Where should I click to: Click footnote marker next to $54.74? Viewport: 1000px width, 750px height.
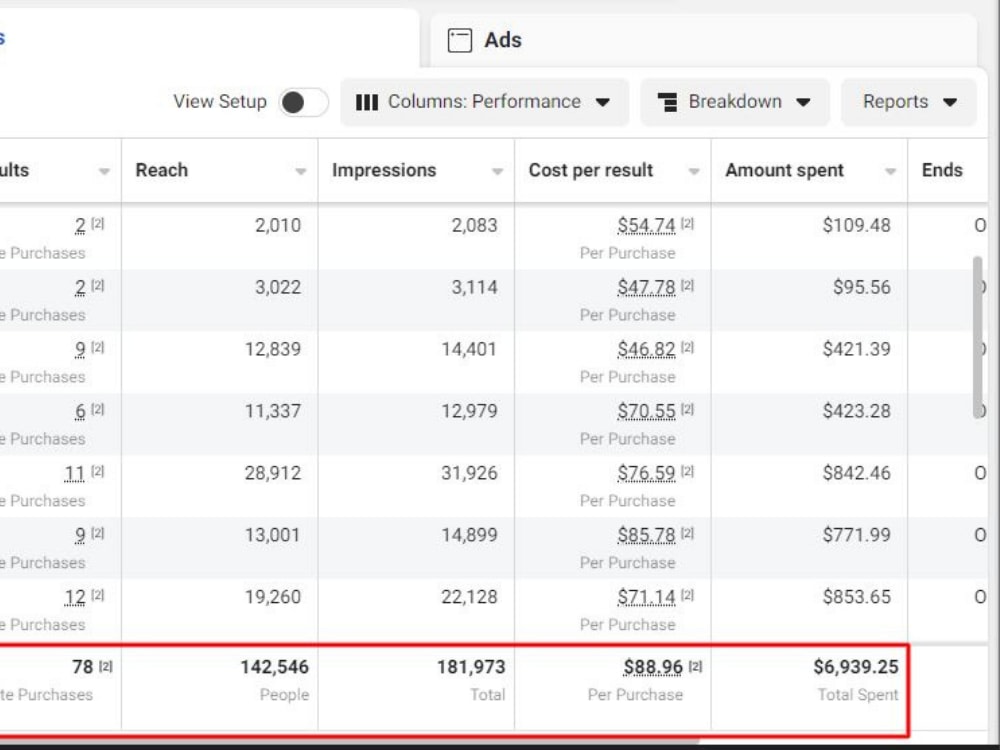[687, 223]
